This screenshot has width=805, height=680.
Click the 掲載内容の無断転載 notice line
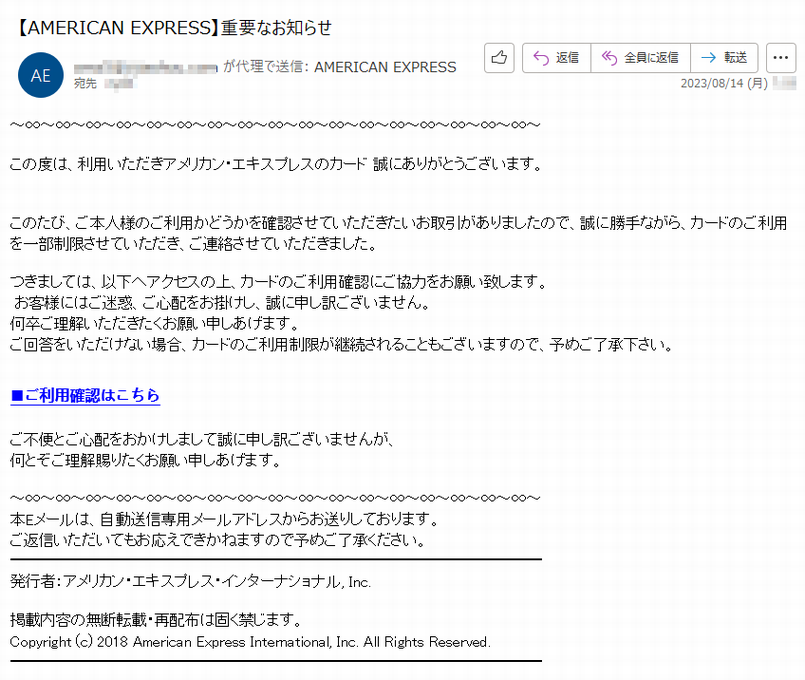click(156, 620)
